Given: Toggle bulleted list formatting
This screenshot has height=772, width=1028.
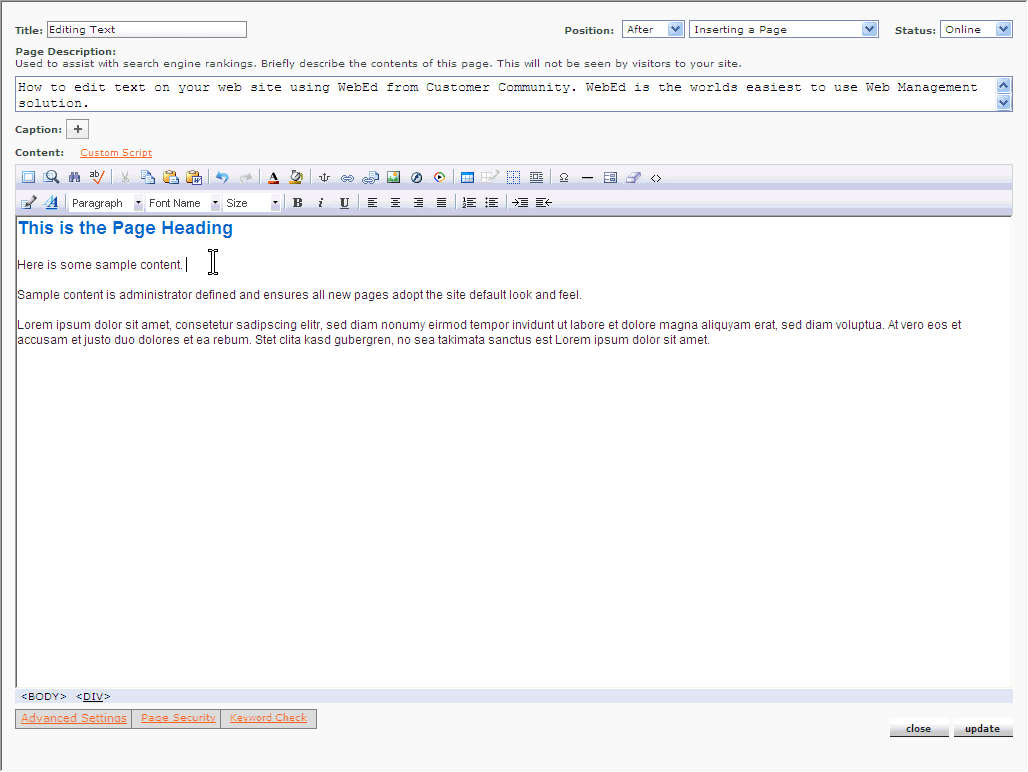Looking at the screenshot, I should click(492, 203).
